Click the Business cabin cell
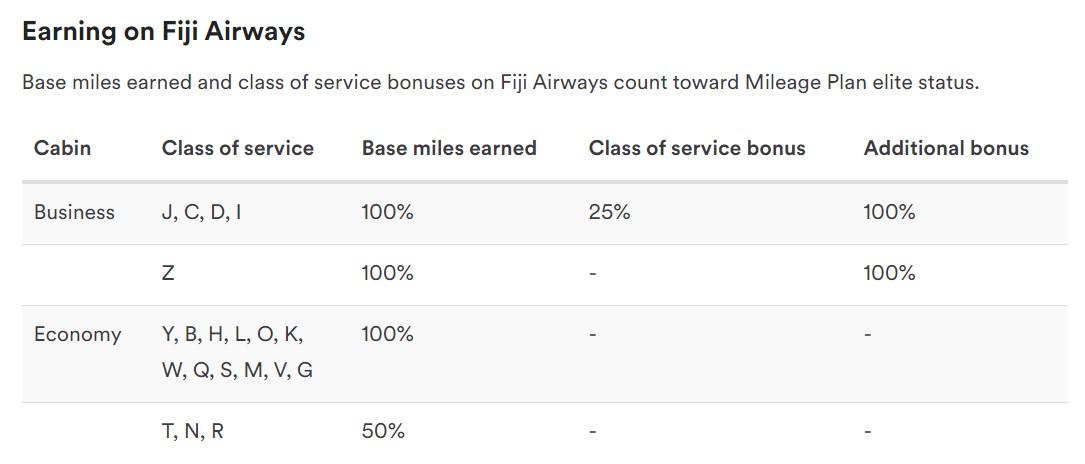The height and width of the screenshot is (464, 1085). click(x=74, y=212)
